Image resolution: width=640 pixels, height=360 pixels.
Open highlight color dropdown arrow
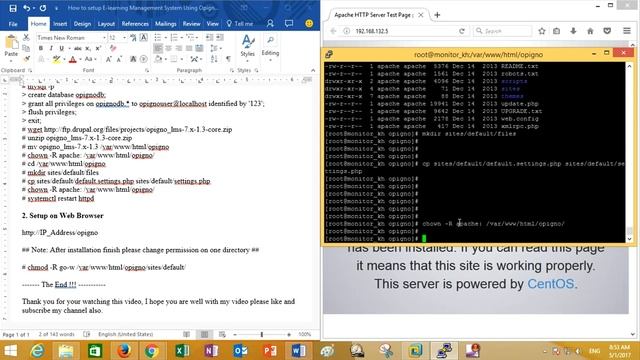(64, 60)
